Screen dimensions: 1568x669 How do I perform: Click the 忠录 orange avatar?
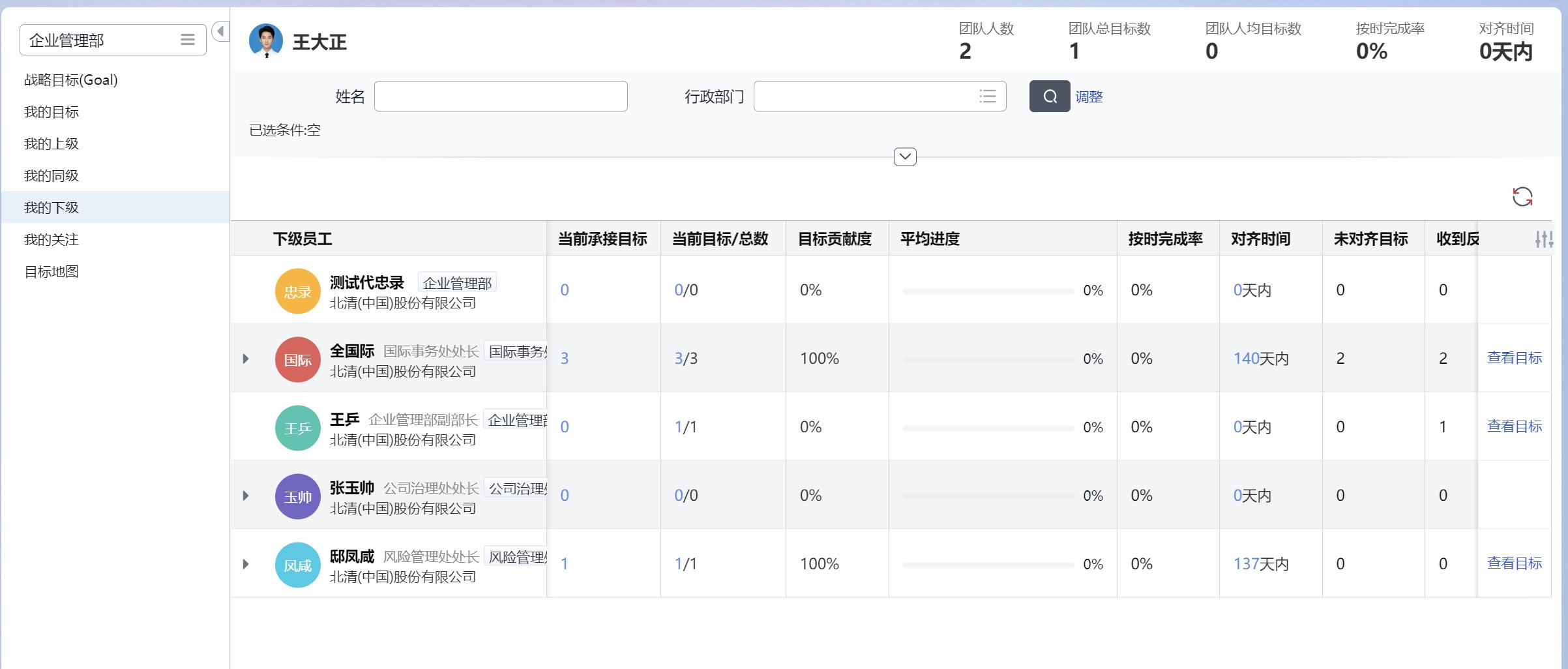pos(298,291)
